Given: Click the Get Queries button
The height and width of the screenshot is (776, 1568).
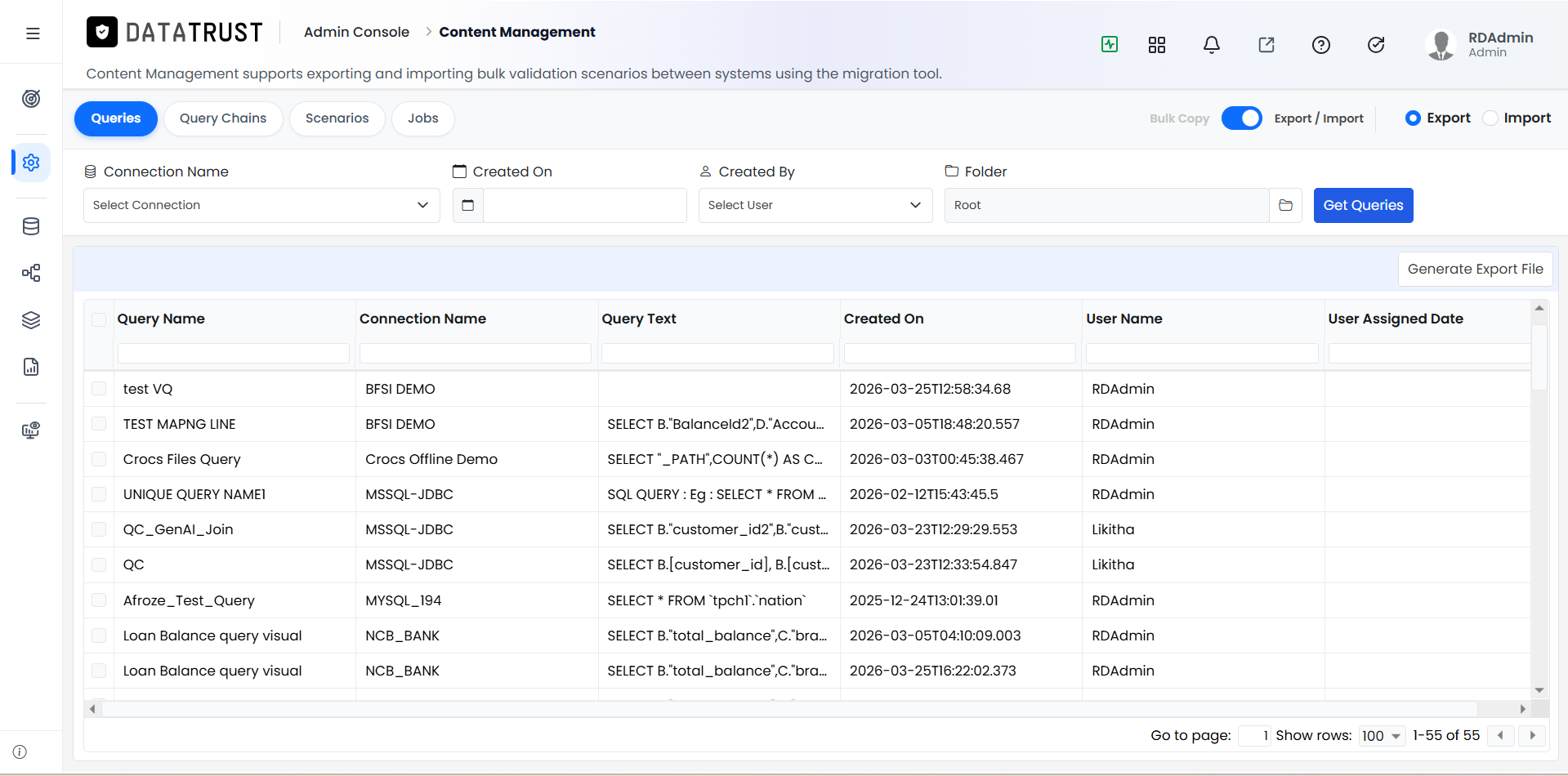Looking at the screenshot, I should click(x=1363, y=205).
